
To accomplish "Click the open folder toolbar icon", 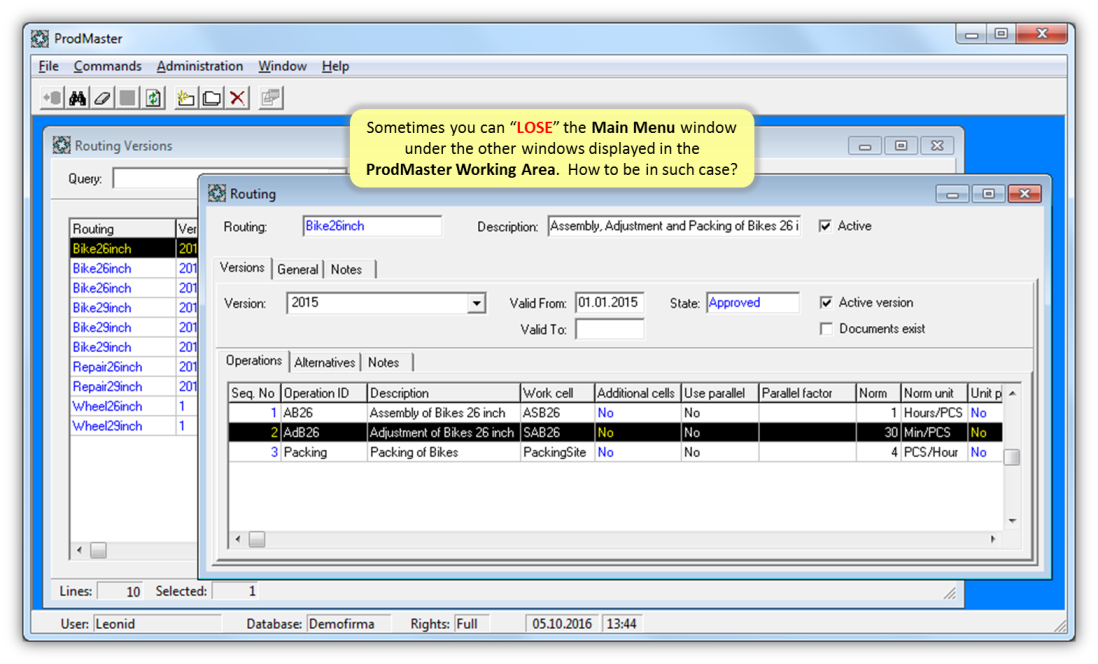I will pyautogui.click(x=211, y=97).
